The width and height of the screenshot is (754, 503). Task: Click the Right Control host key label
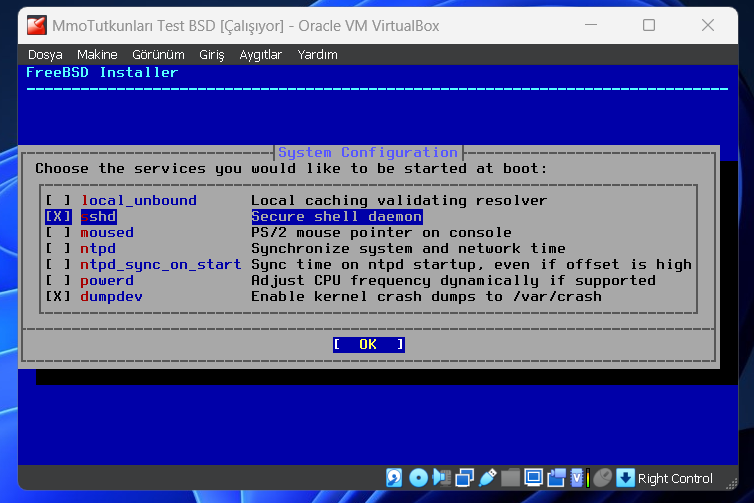click(x=675, y=478)
